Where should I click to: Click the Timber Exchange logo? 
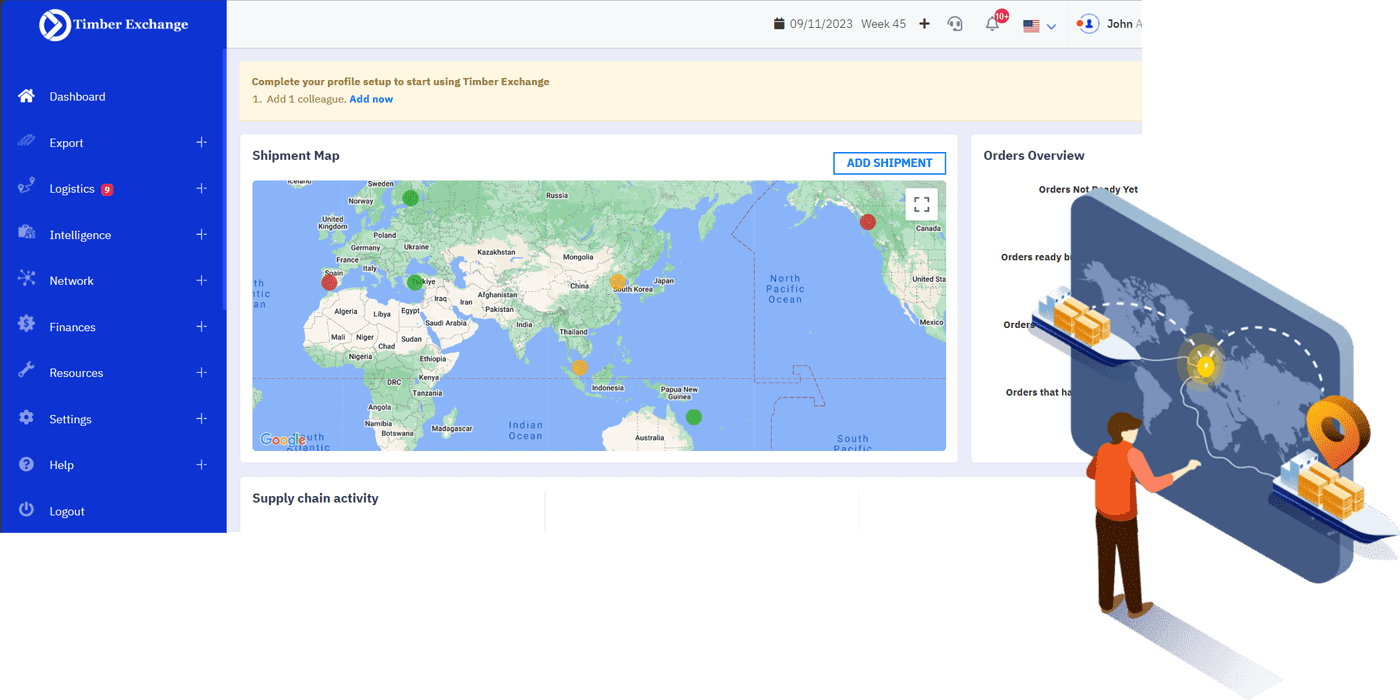click(x=113, y=24)
